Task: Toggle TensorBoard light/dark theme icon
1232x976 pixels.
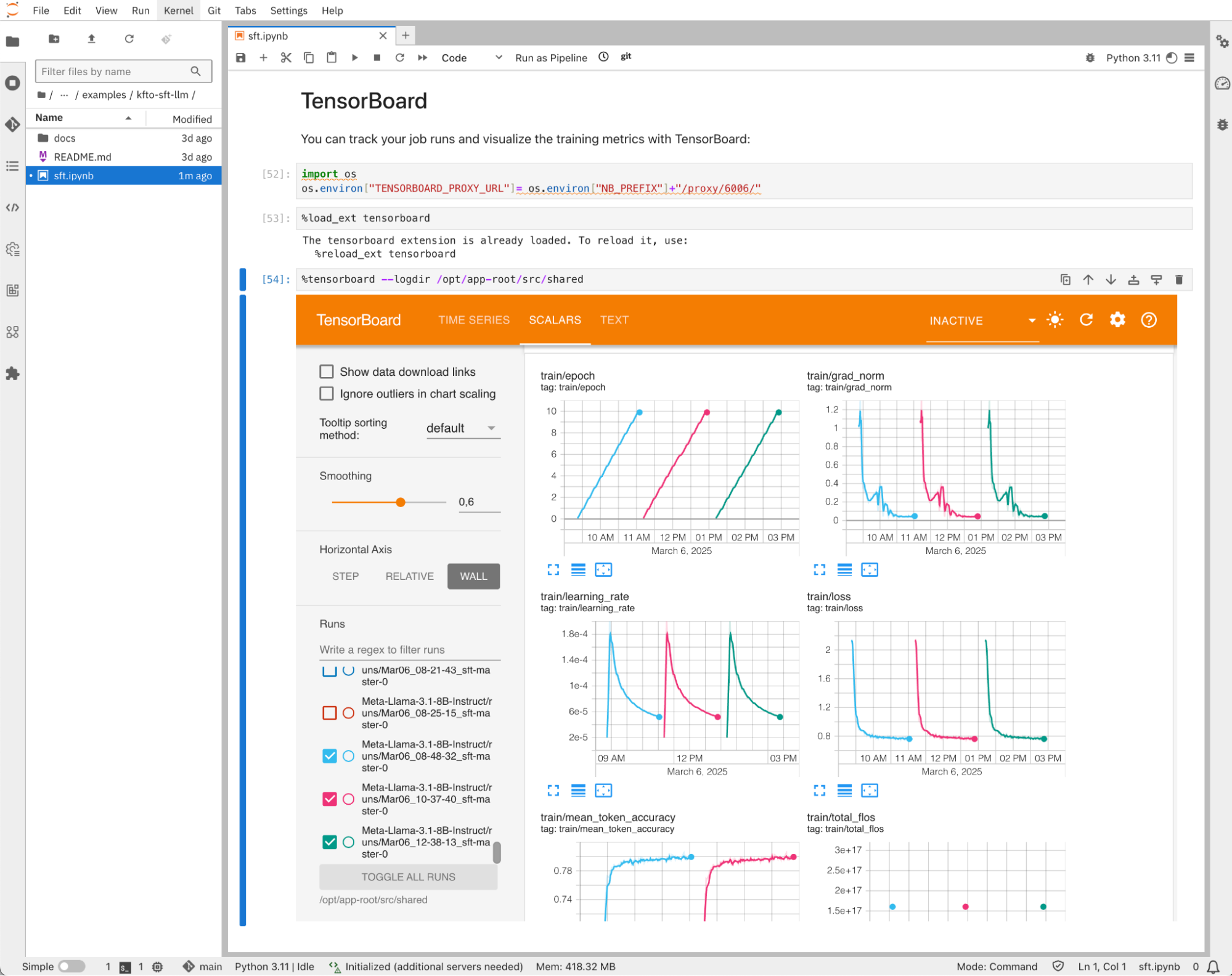Action: tap(1055, 320)
